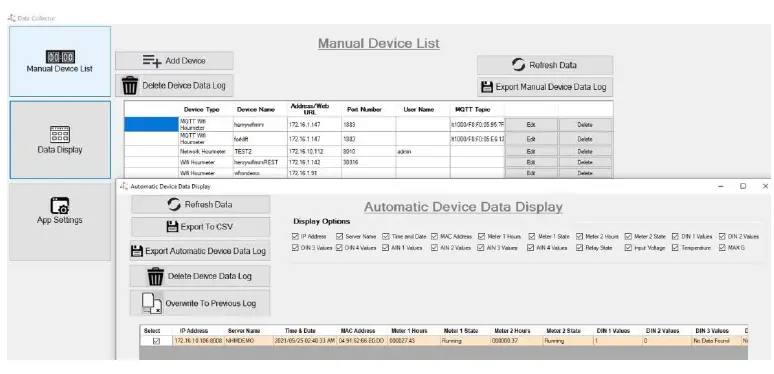The width and height of the screenshot is (774, 374).
Task: Disable the DIN 2 Values checkbox
Action: pos(722,236)
